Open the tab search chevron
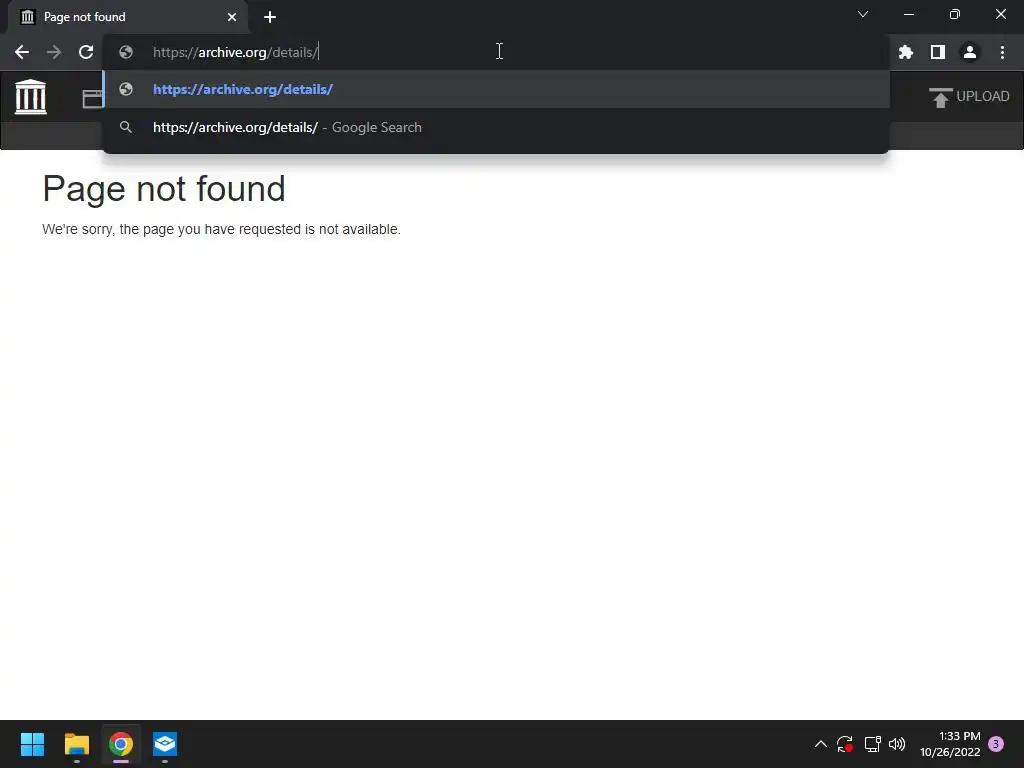The image size is (1024, 768). pyautogui.click(x=863, y=14)
